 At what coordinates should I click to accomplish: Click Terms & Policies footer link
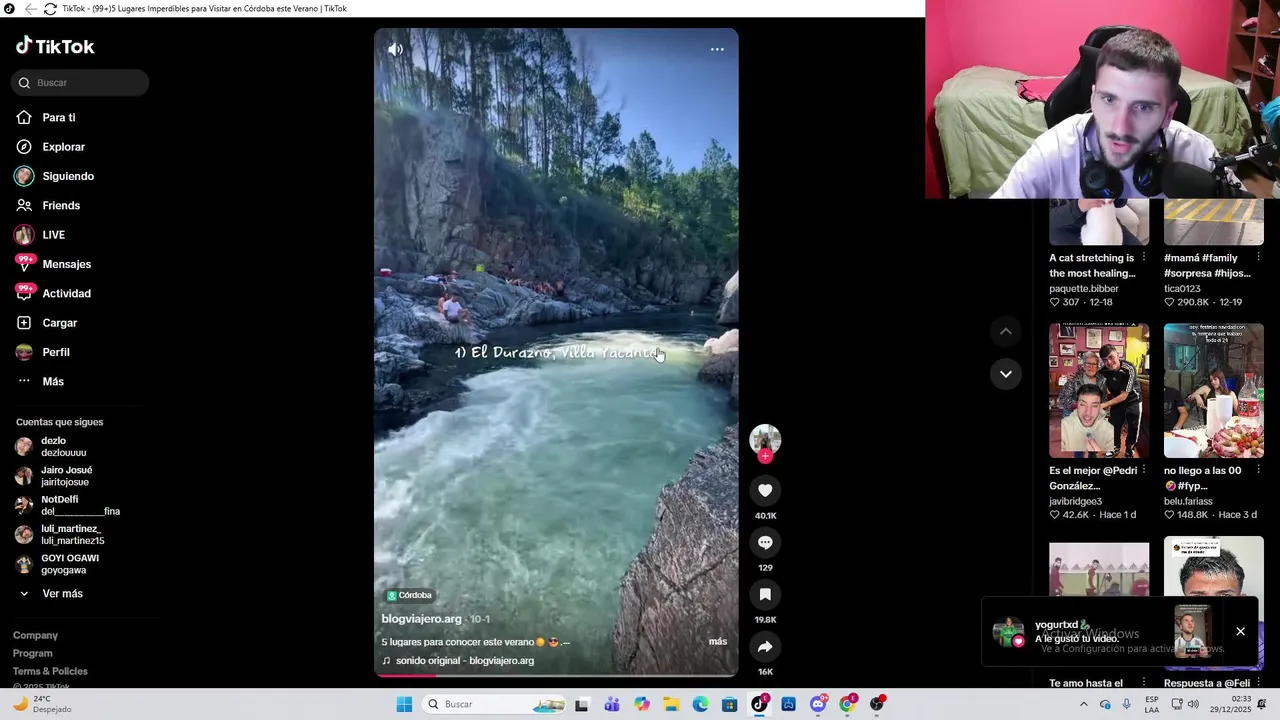click(x=50, y=671)
